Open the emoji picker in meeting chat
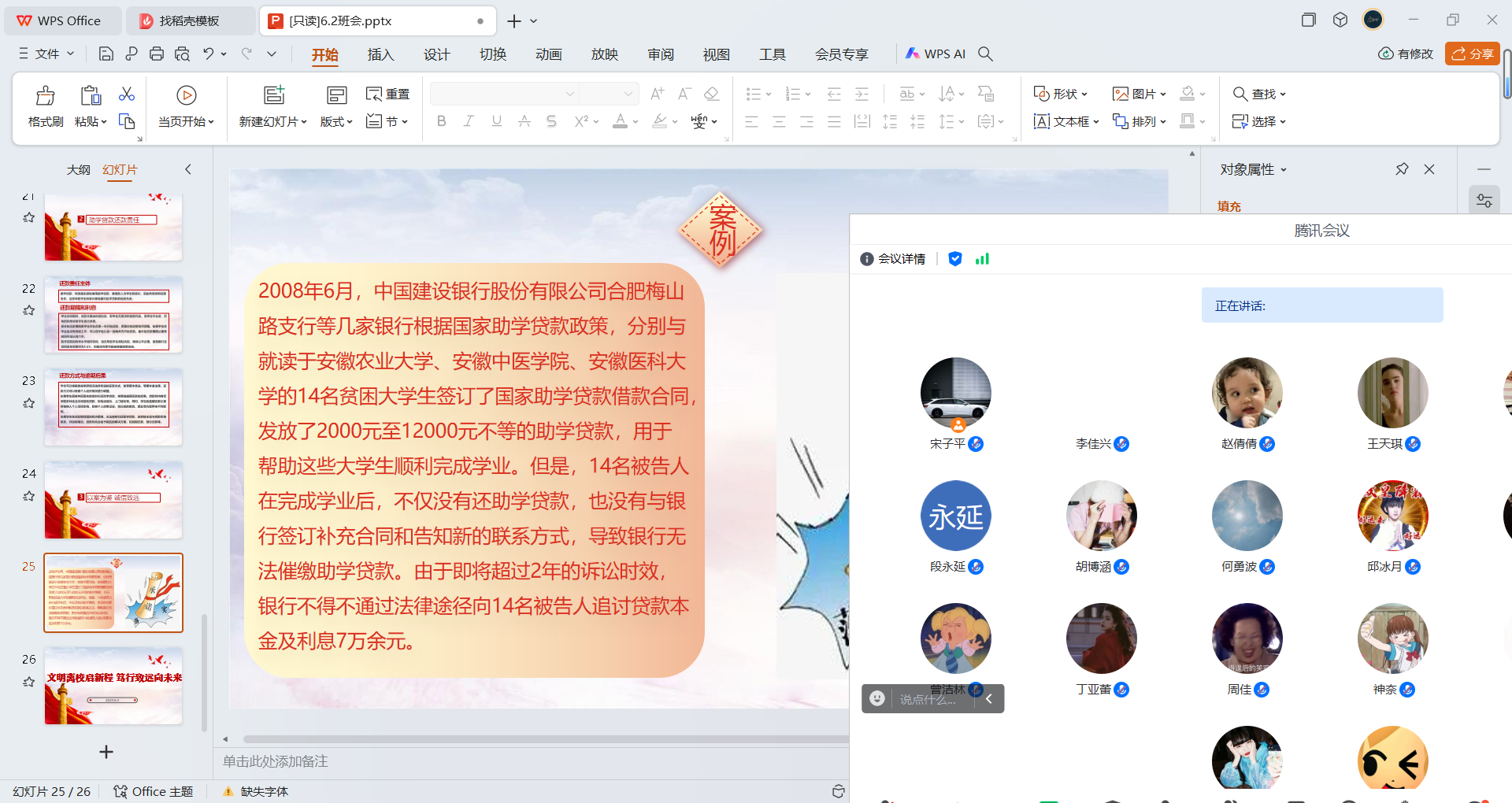This screenshot has height=803, width=1512. 876,698
